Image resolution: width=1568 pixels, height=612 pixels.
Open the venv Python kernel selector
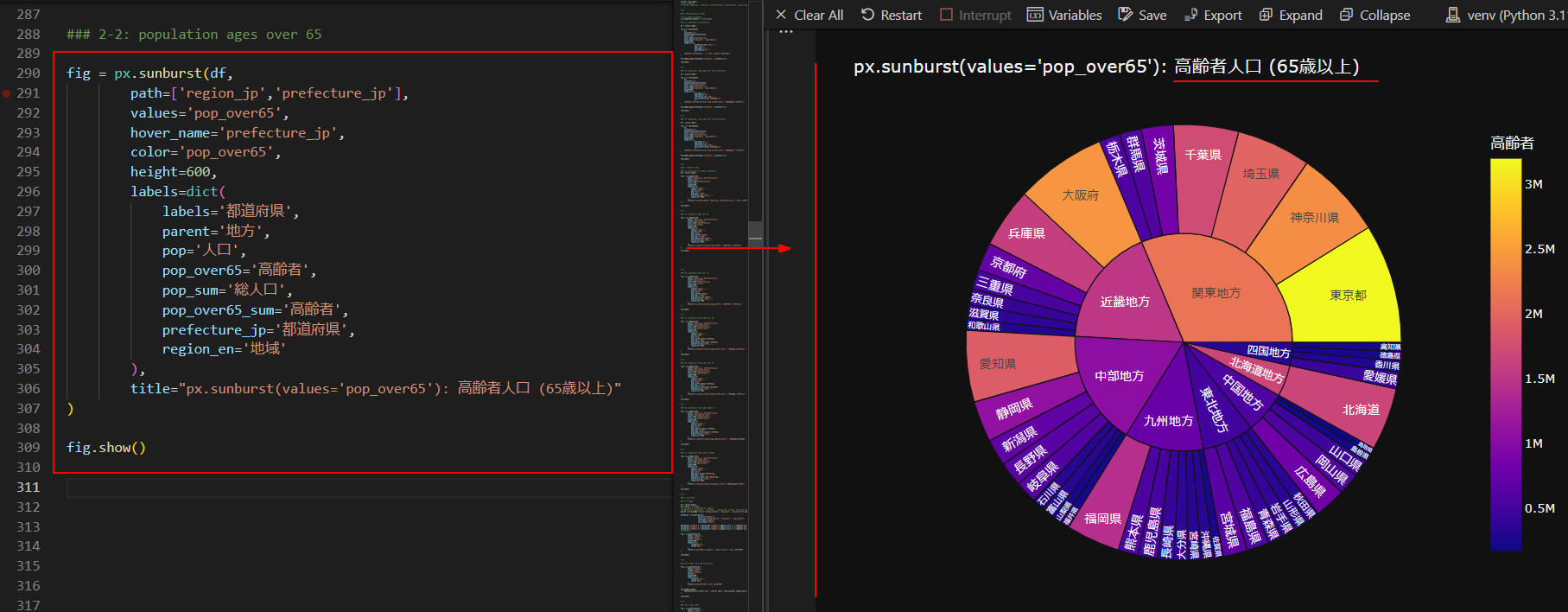[x=1506, y=15]
